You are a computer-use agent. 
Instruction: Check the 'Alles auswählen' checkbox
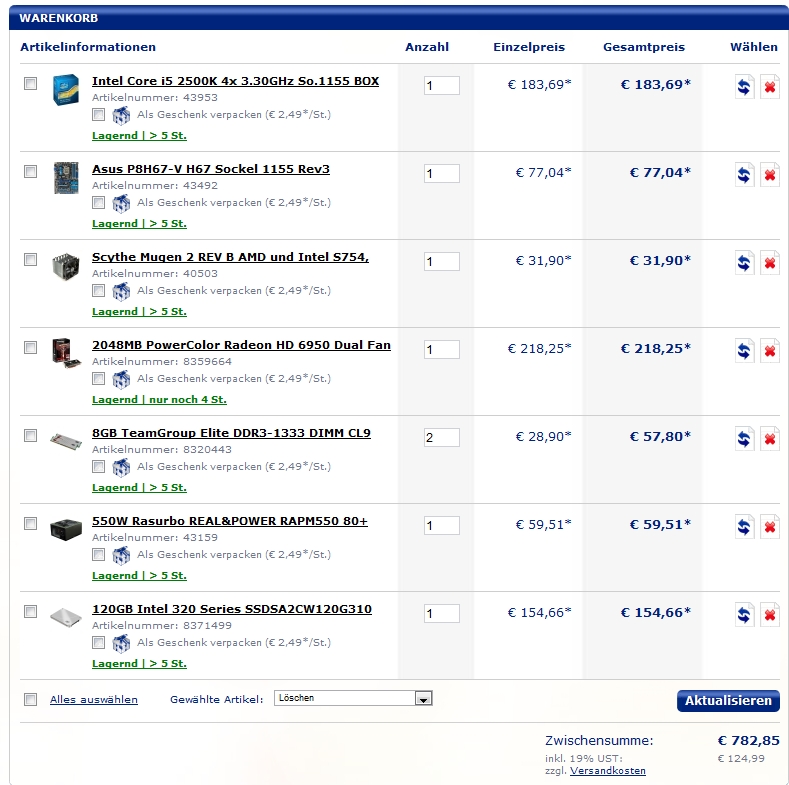tap(30, 699)
